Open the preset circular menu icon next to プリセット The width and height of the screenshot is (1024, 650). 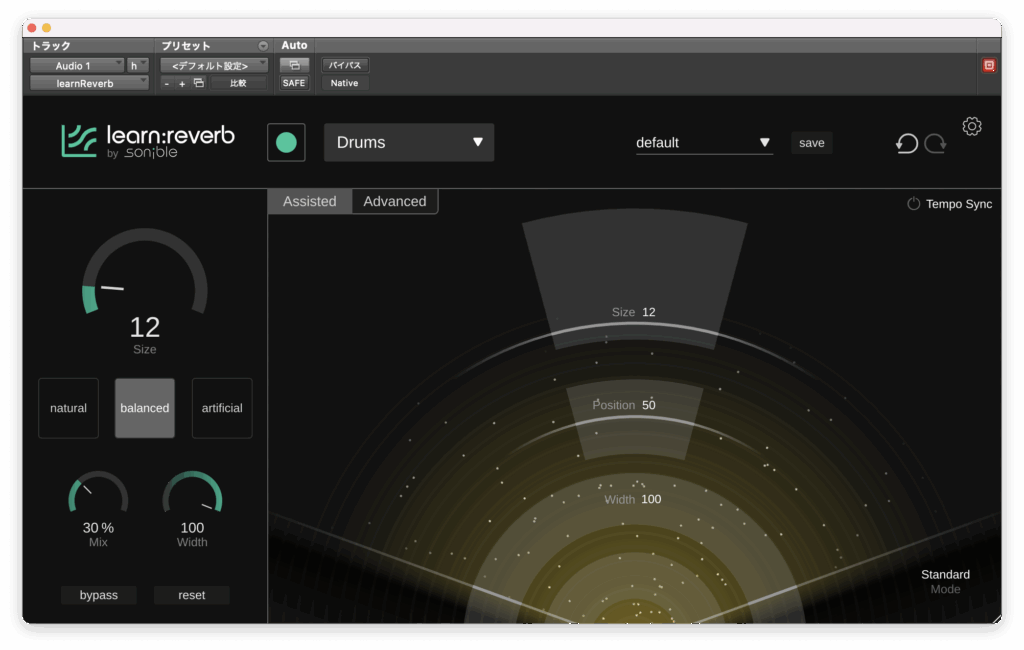(263, 46)
